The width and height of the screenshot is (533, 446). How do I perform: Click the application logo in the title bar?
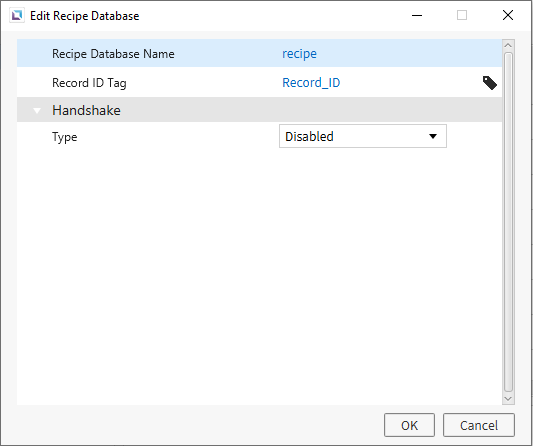(17, 16)
